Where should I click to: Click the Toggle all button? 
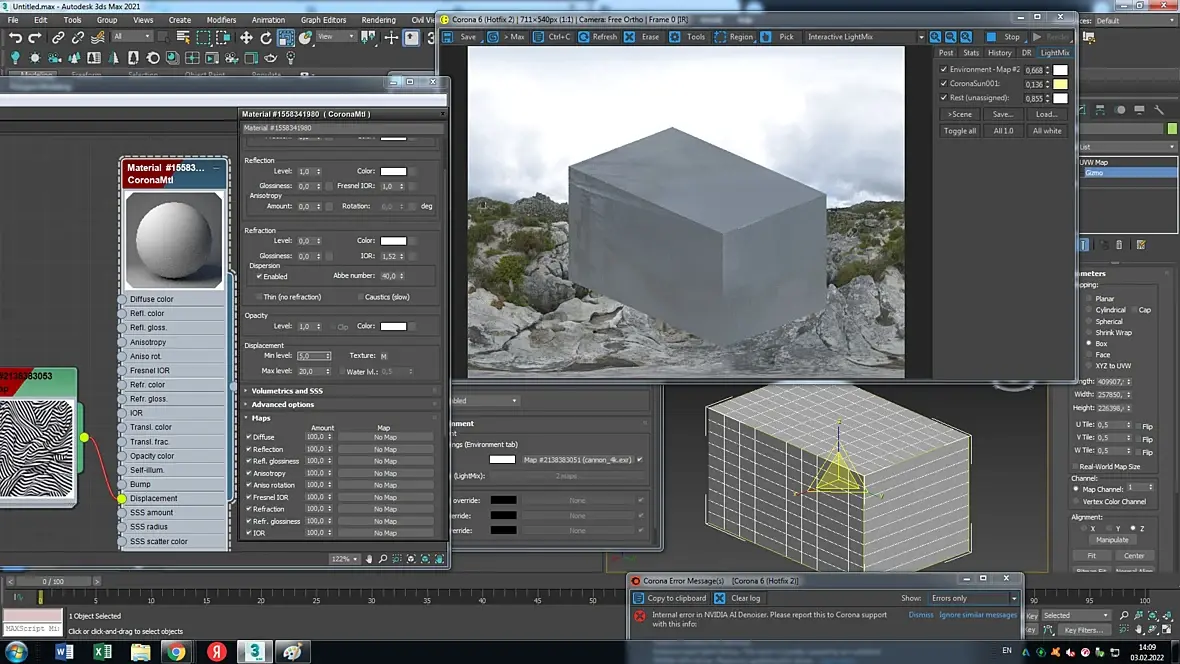960,131
